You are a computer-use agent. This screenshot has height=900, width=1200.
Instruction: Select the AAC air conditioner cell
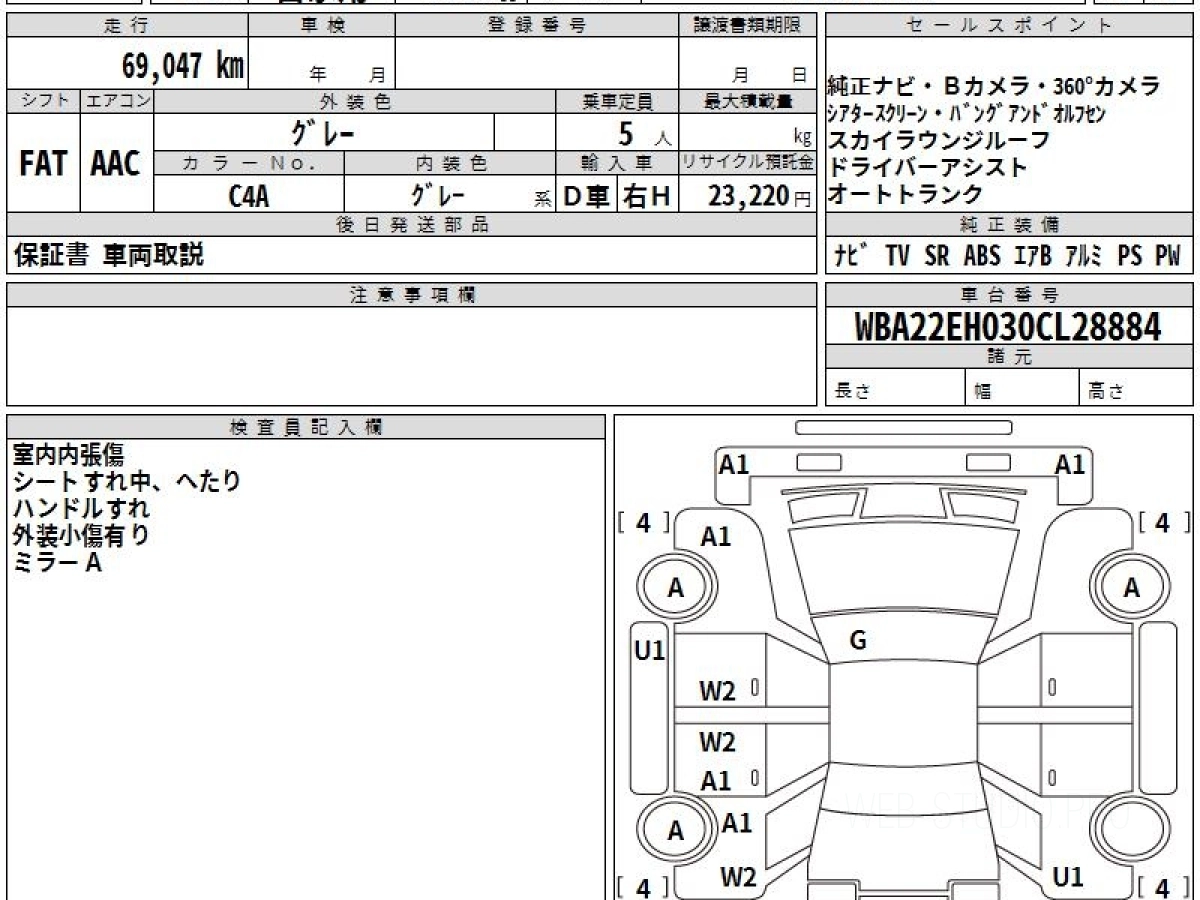coord(116,164)
